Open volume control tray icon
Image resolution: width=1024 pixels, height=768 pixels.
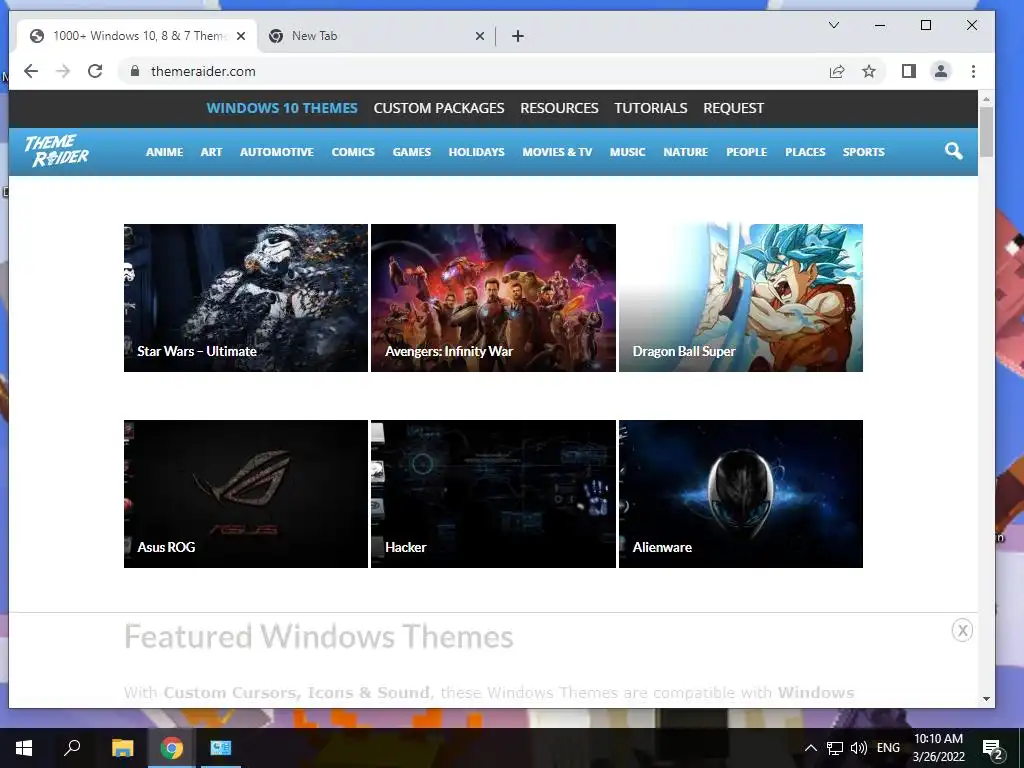pyautogui.click(x=859, y=748)
